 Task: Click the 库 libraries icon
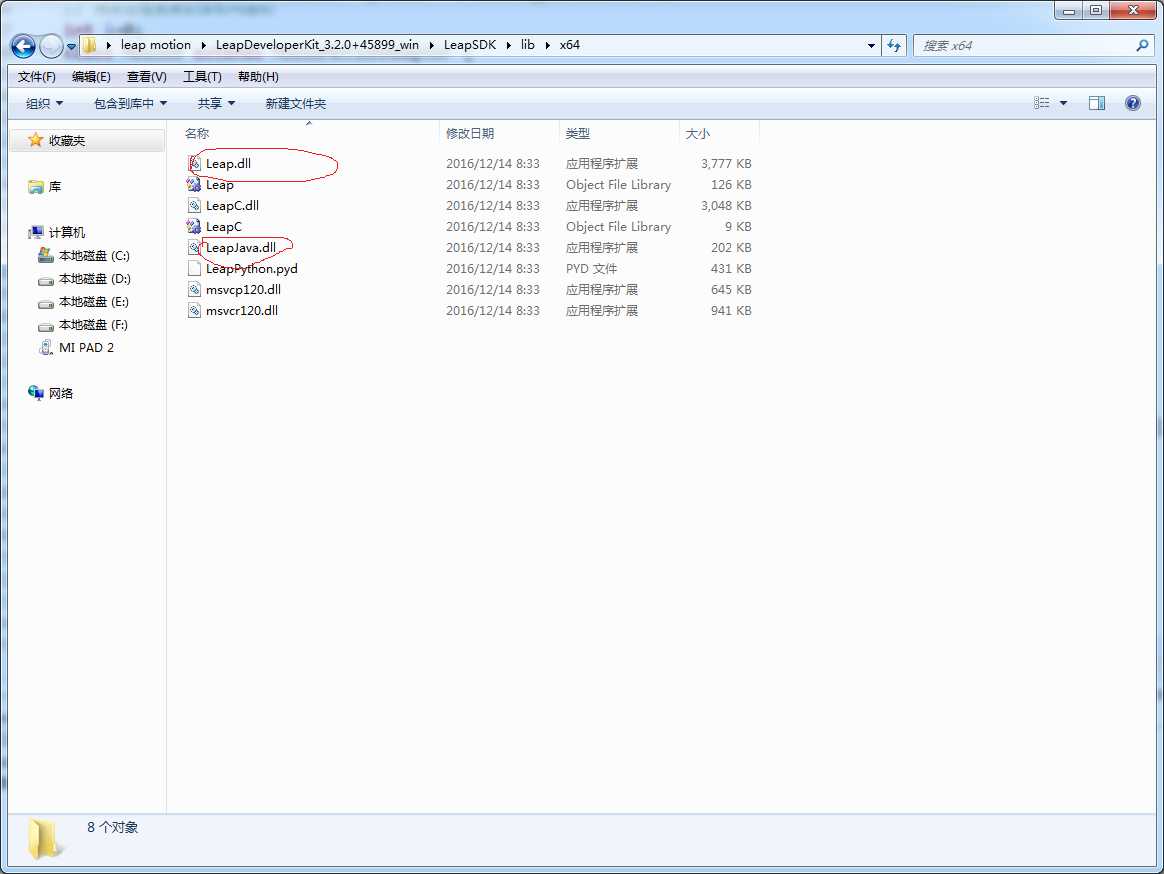tap(36, 186)
